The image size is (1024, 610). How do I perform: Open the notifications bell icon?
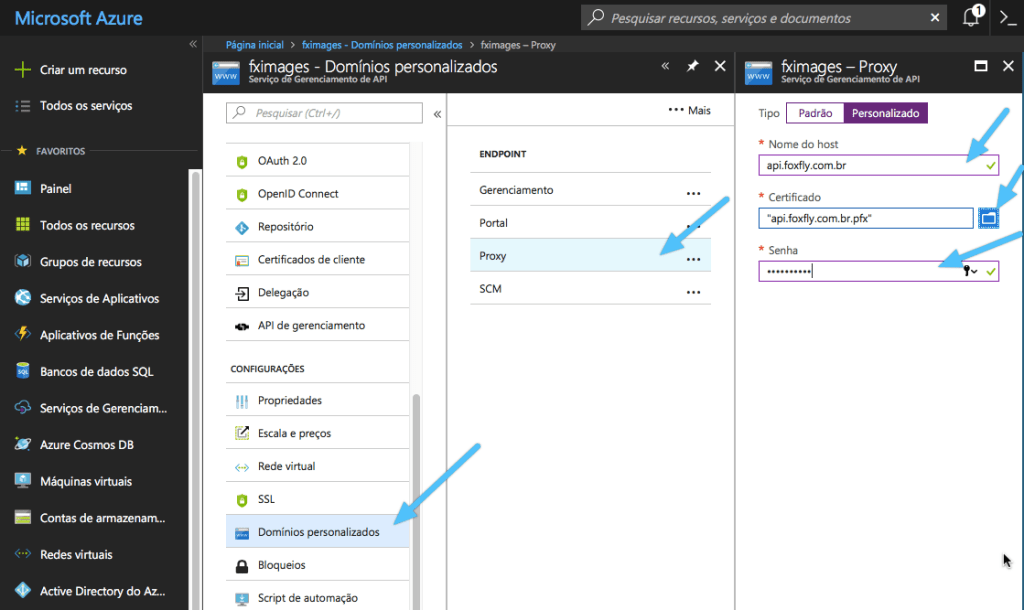[x=970, y=18]
